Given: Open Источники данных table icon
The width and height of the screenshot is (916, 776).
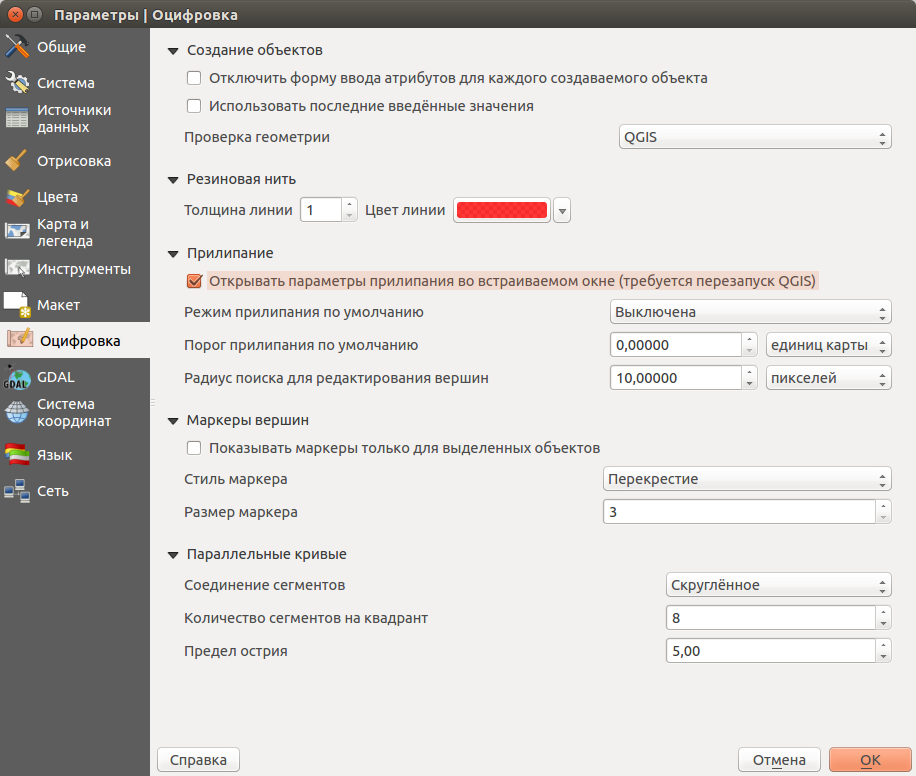Looking at the screenshot, I should tap(17, 118).
